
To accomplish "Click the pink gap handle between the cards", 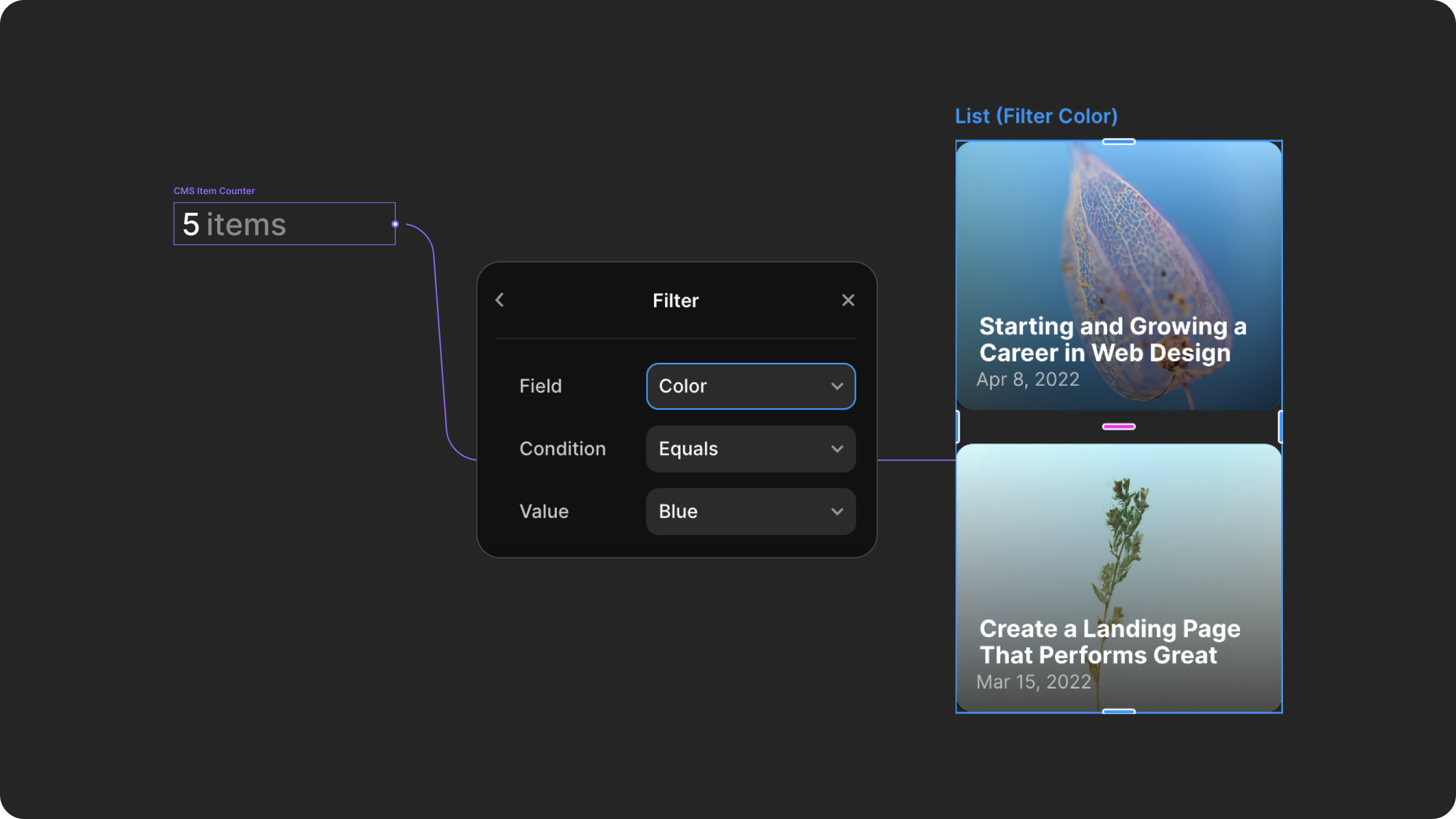I will pyautogui.click(x=1119, y=426).
